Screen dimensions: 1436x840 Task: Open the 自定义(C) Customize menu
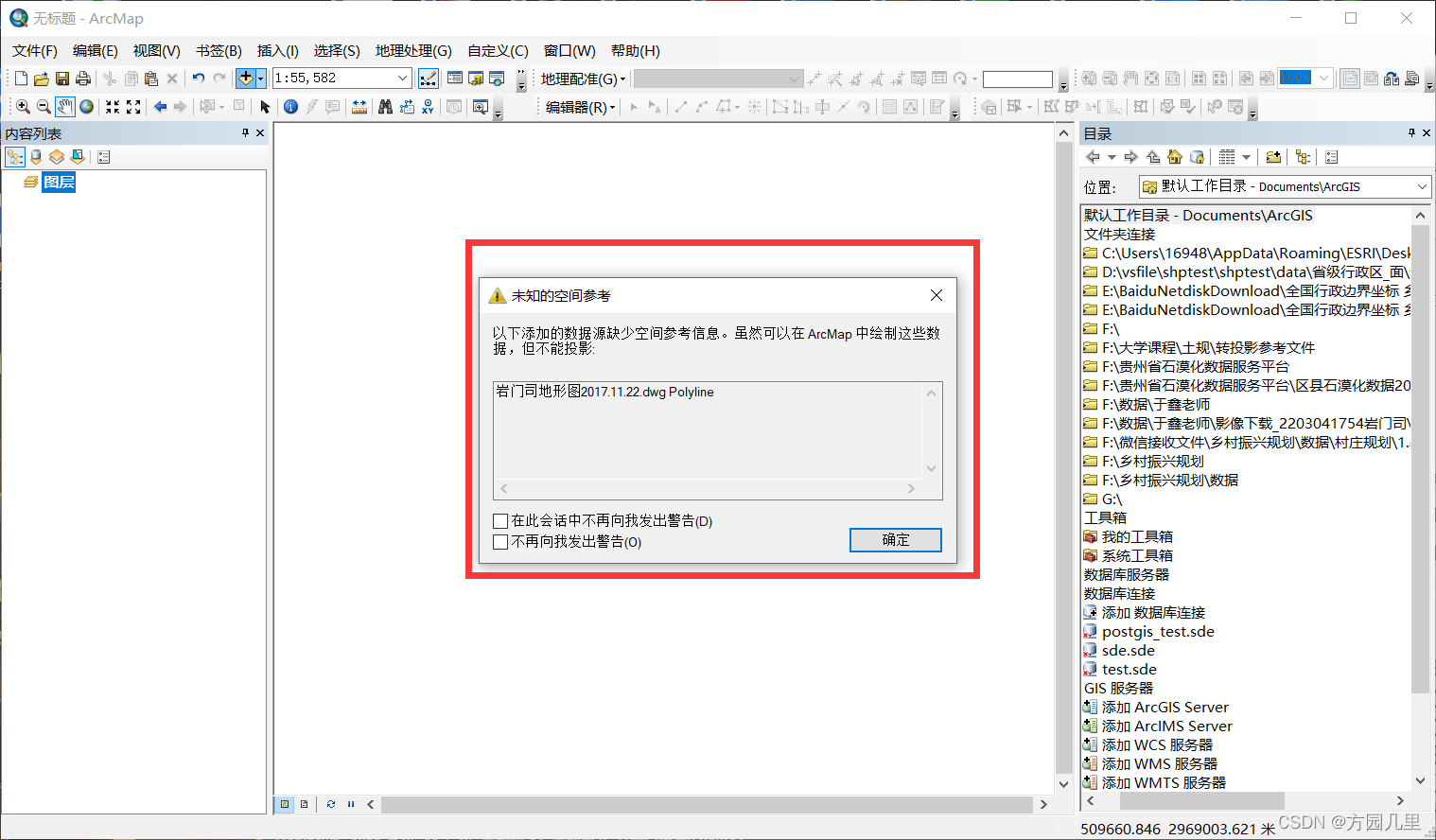[x=498, y=51]
